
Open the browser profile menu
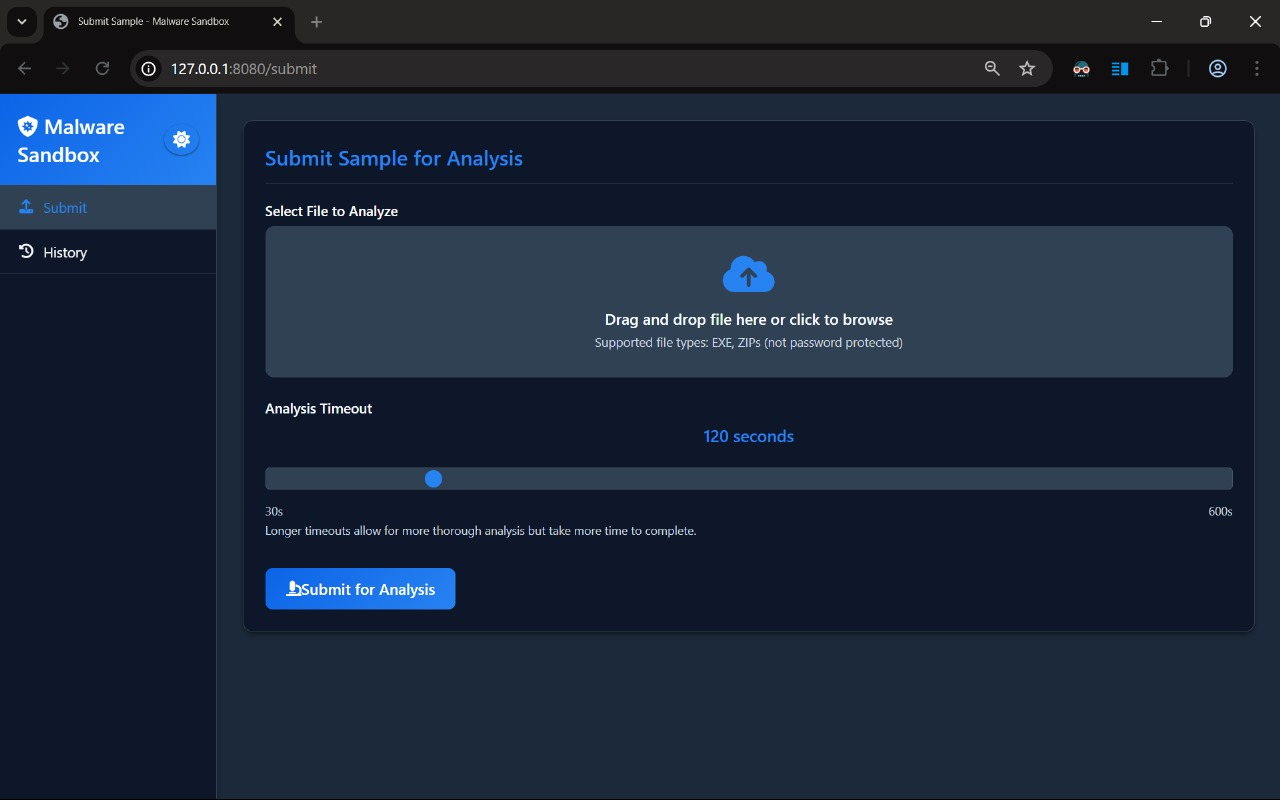(1218, 69)
